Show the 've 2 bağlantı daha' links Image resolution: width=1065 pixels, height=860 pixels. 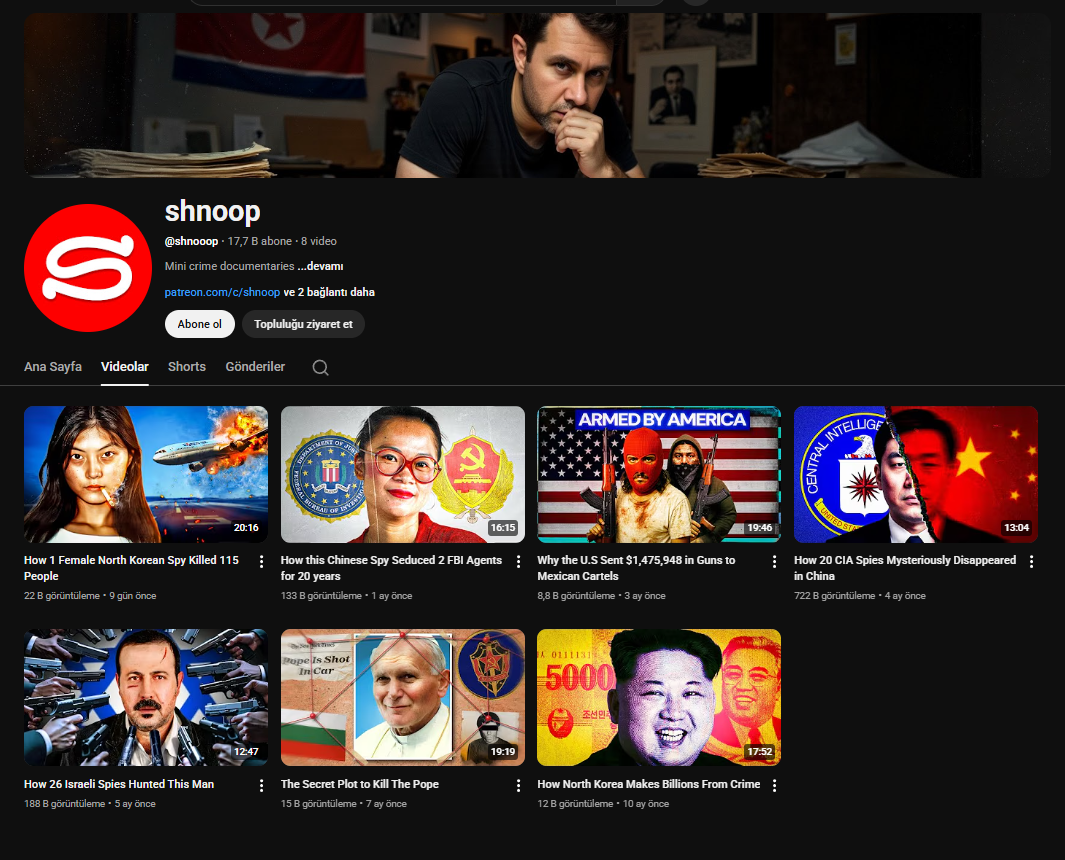point(329,292)
